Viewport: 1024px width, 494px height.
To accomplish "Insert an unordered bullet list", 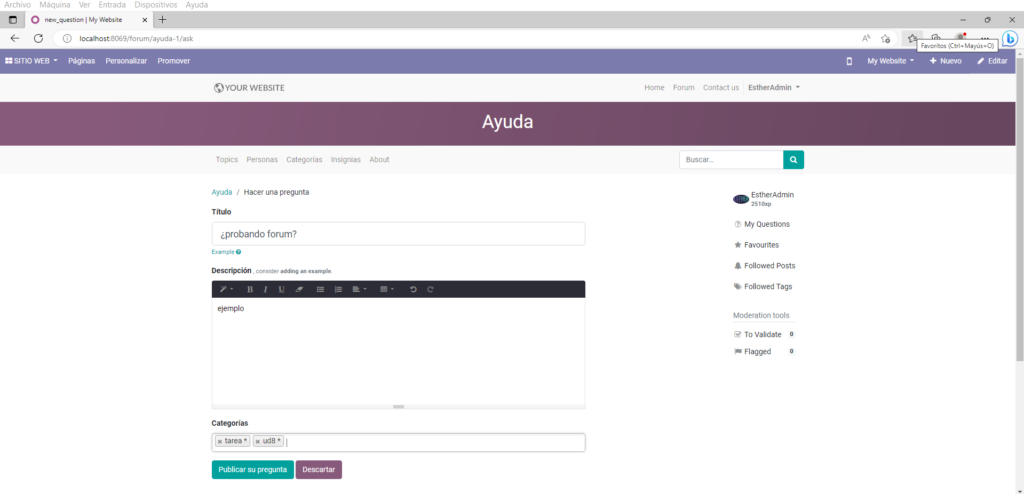I will click(x=320, y=289).
